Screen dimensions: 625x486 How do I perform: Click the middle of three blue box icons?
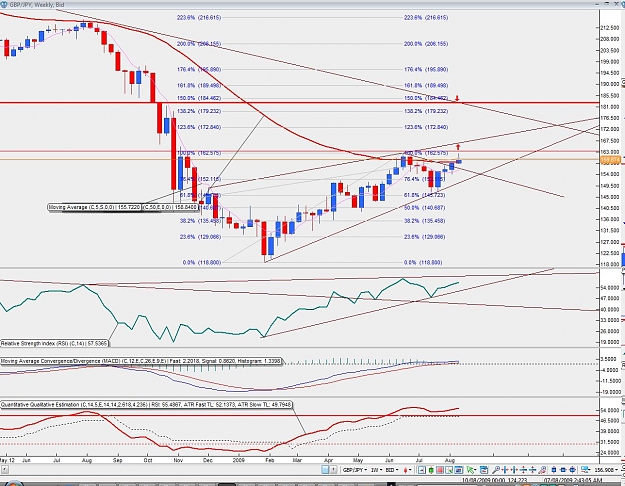click(x=563, y=470)
